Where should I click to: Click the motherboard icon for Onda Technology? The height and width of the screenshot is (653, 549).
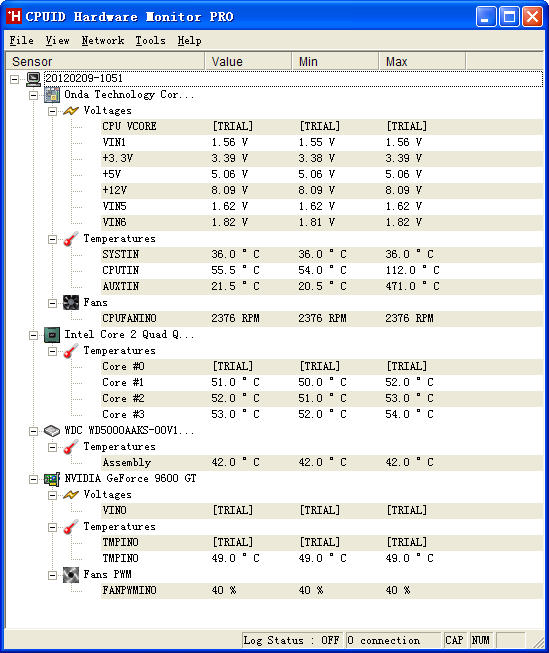point(52,95)
